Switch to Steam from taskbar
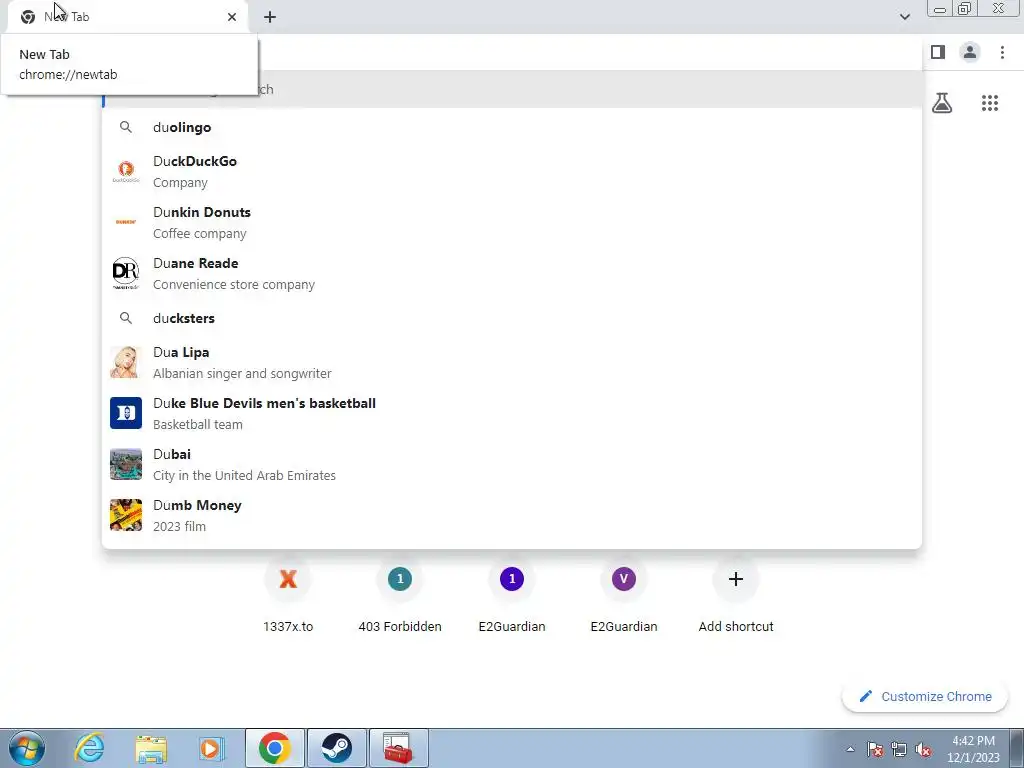This screenshot has height=768, width=1024. [x=336, y=748]
